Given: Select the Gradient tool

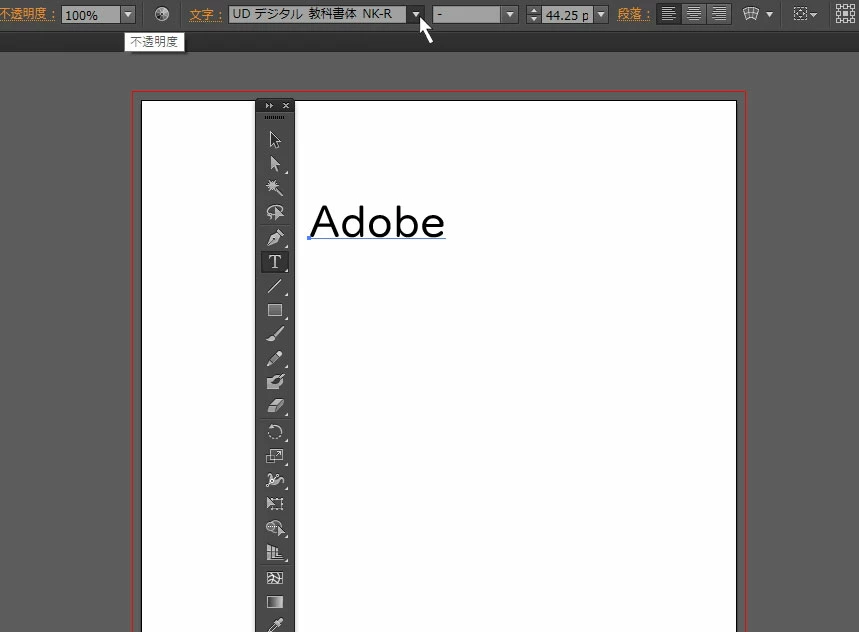Looking at the screenshot, I should click(x=275, y=602).
